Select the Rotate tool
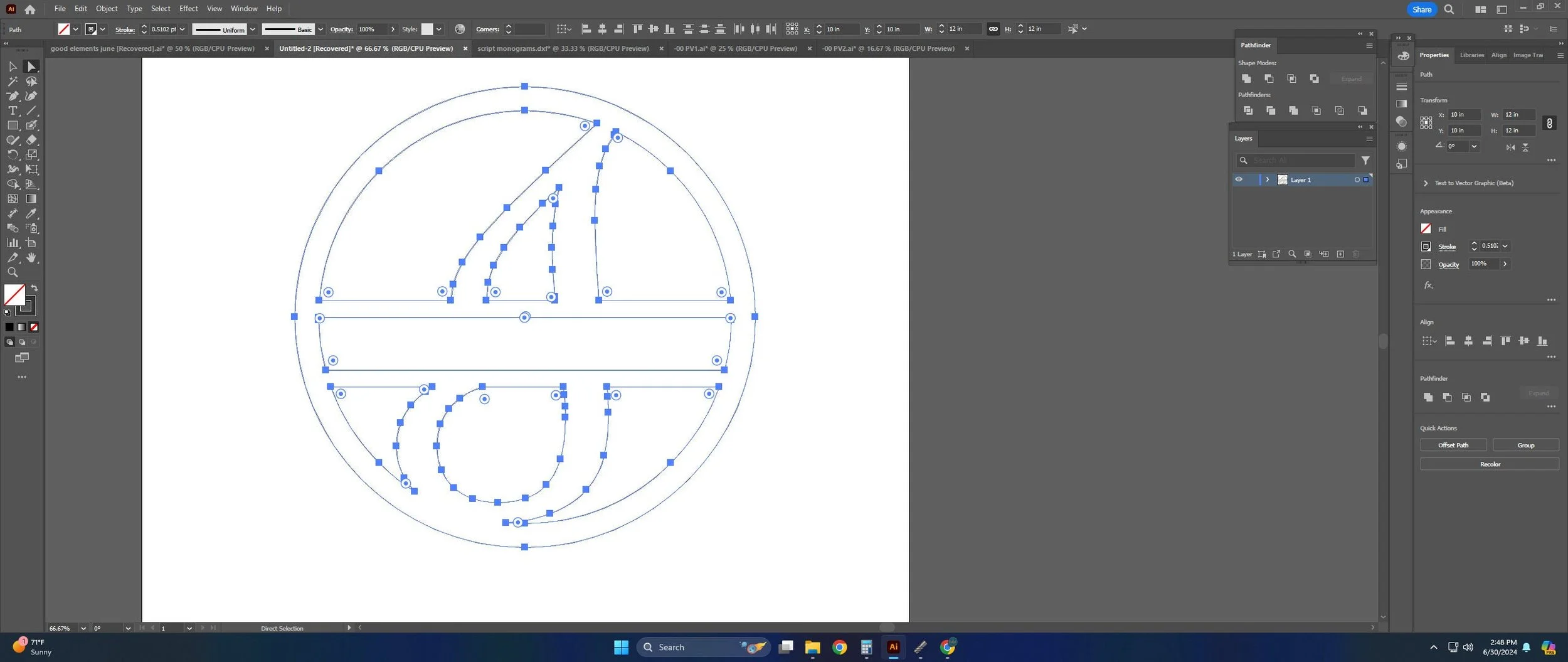 tap(13, 154)
